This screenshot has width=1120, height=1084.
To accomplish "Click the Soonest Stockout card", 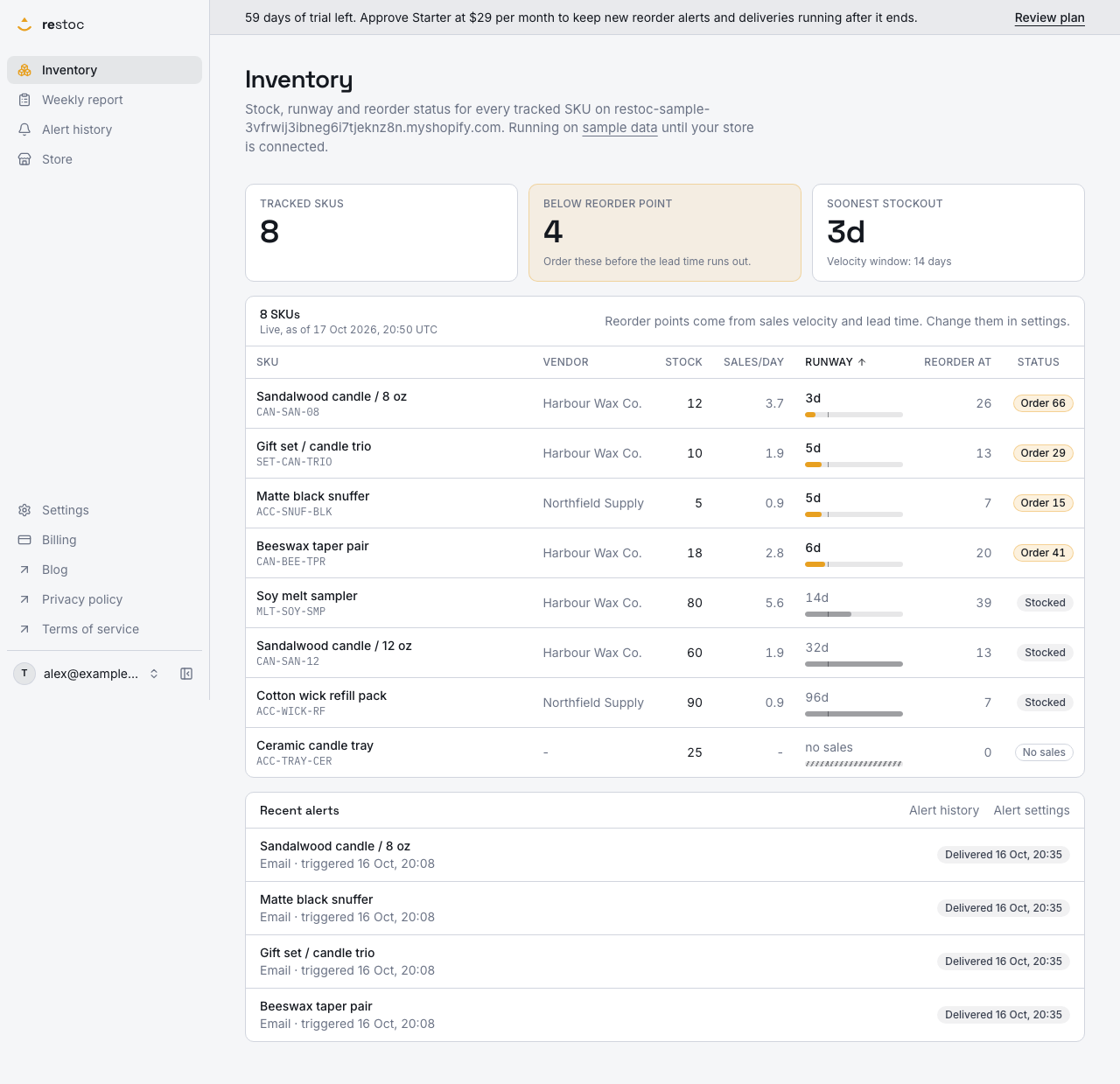I will click(x=948, y=233).
